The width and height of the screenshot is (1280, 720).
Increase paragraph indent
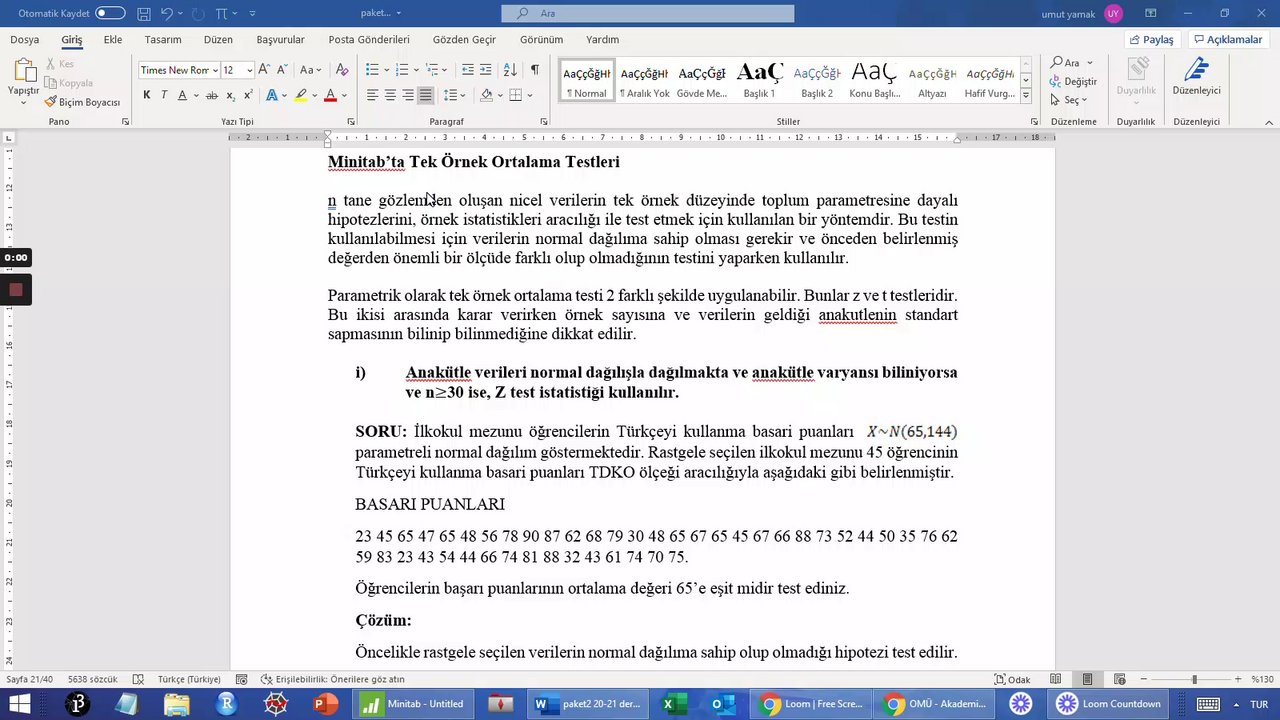pyautogui.click(x=486, y=70)
